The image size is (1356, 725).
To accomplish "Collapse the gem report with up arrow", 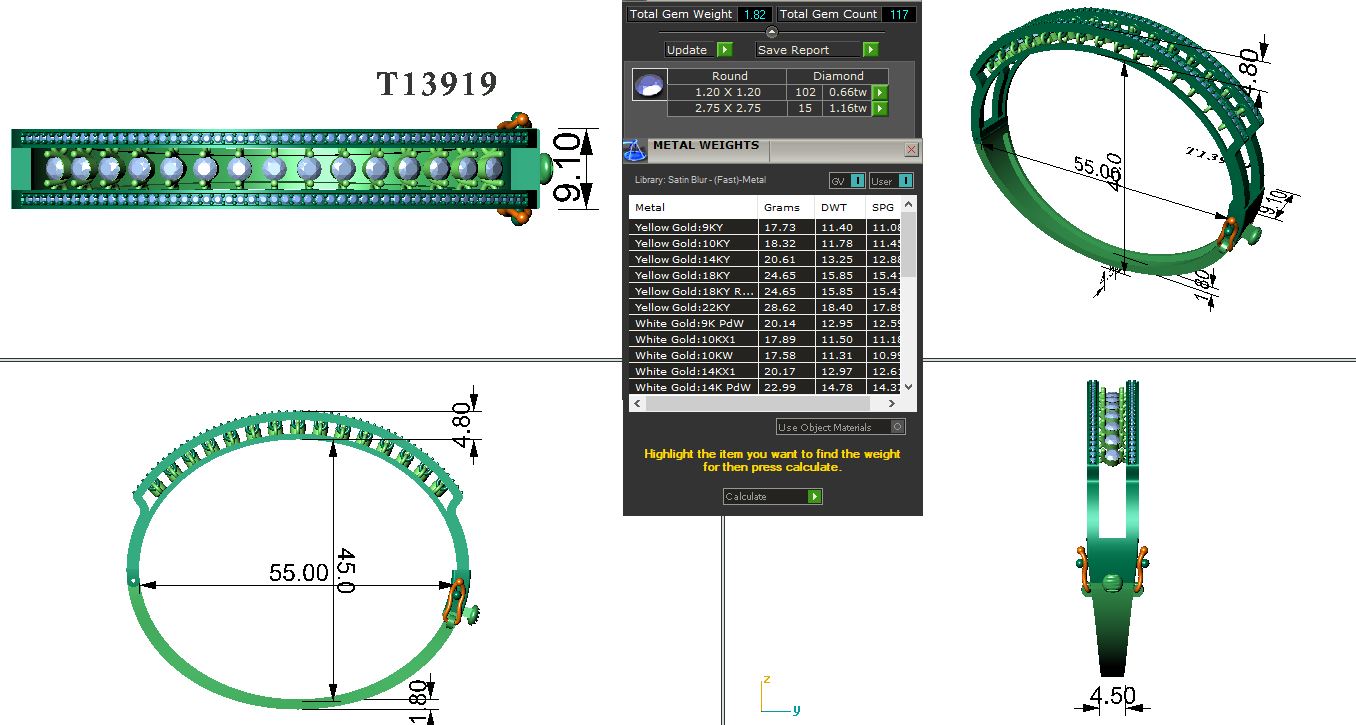I will 771,32.
